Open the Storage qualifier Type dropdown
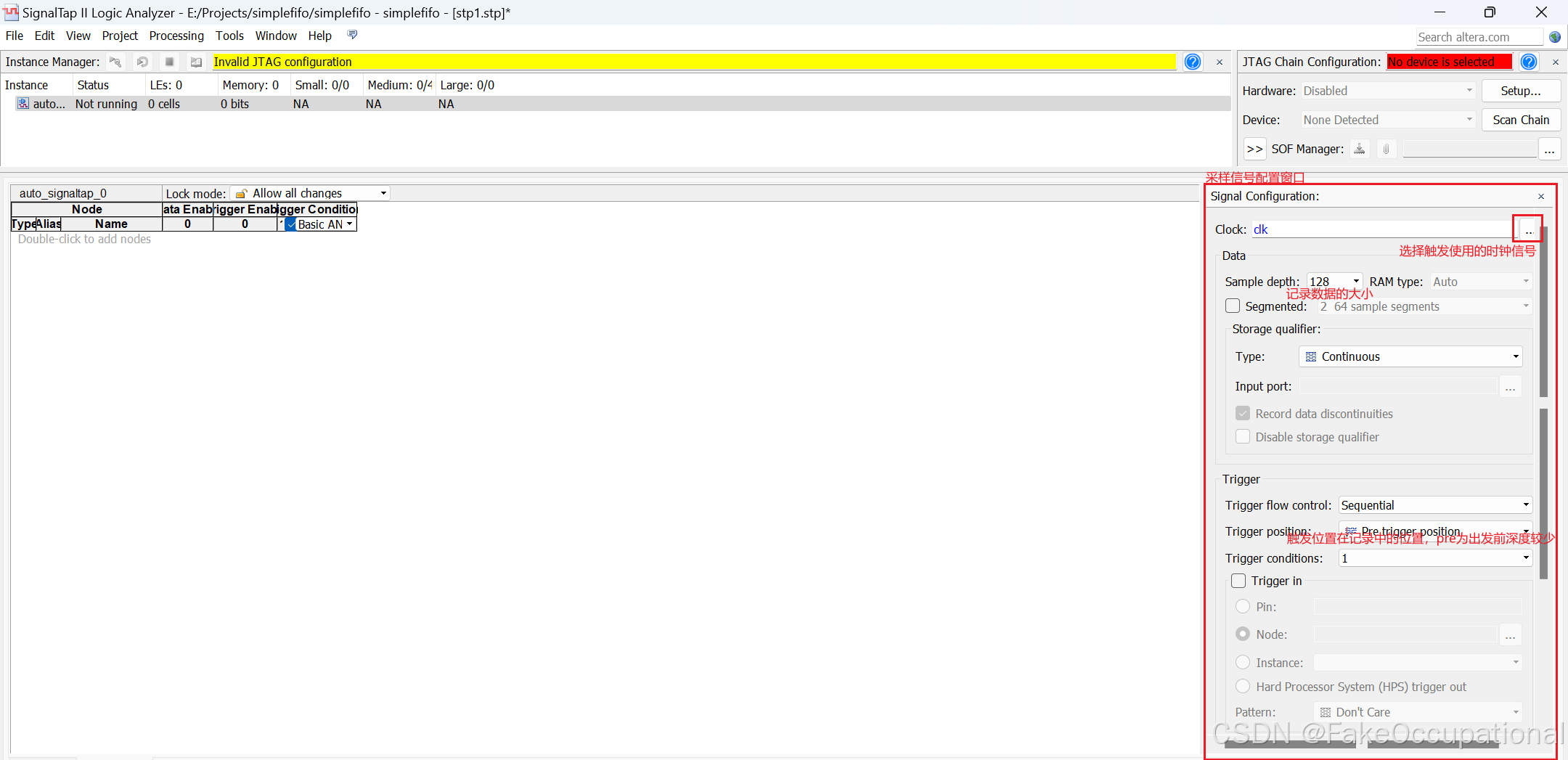Viewport: 1568px width, 760px height. pyautogui.click(x=1410, y=356)
